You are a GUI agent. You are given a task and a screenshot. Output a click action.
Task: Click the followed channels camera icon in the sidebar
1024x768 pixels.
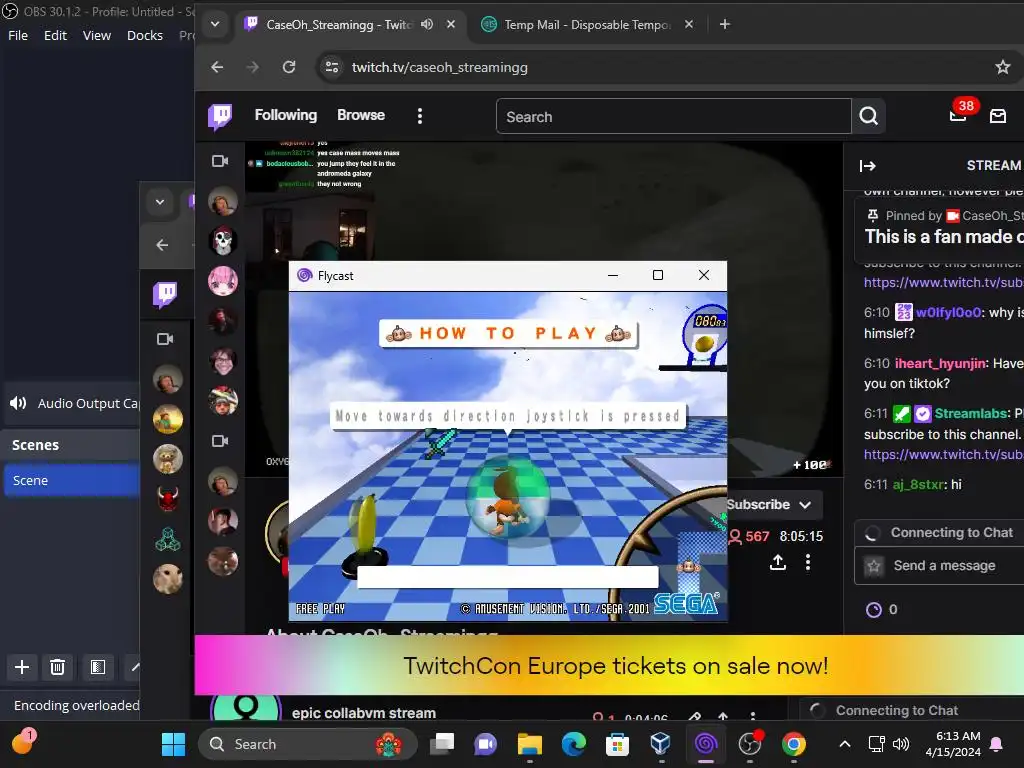(x=220, y=161)
